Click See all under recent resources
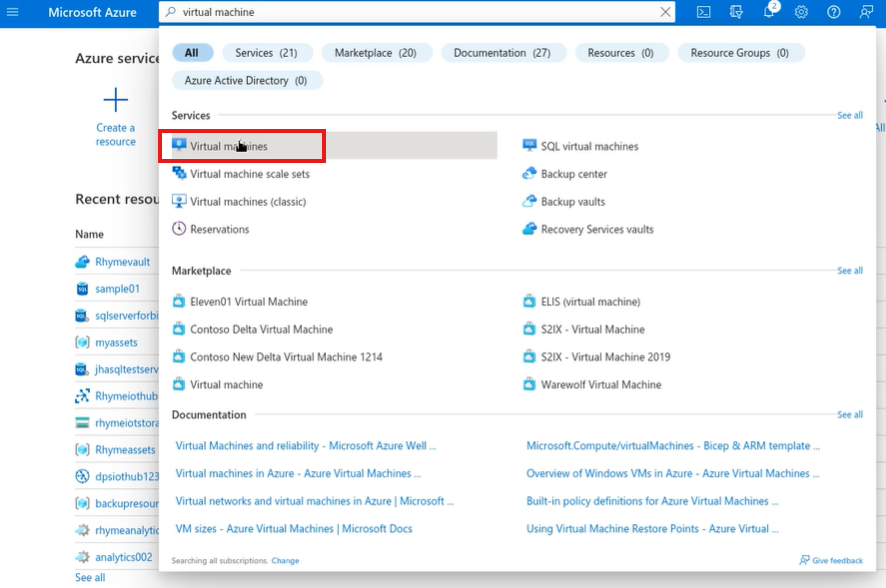Viewport: 886px width, 588px height. tap(90, 577)
